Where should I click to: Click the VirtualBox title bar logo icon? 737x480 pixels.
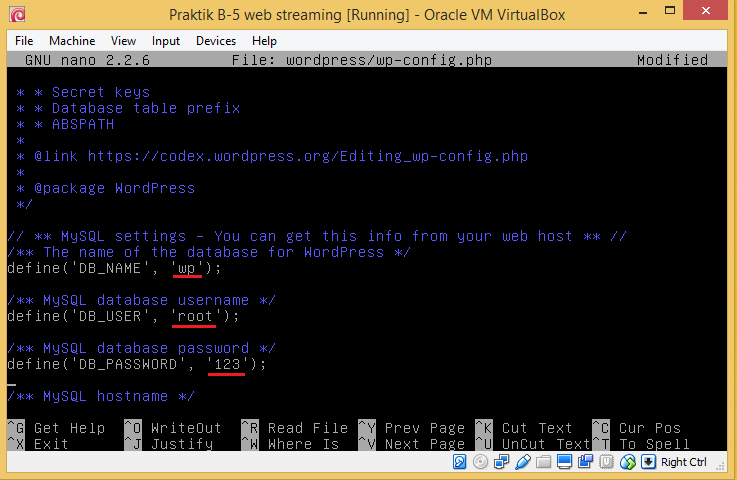pyautogui.click(x=17, y=15)
